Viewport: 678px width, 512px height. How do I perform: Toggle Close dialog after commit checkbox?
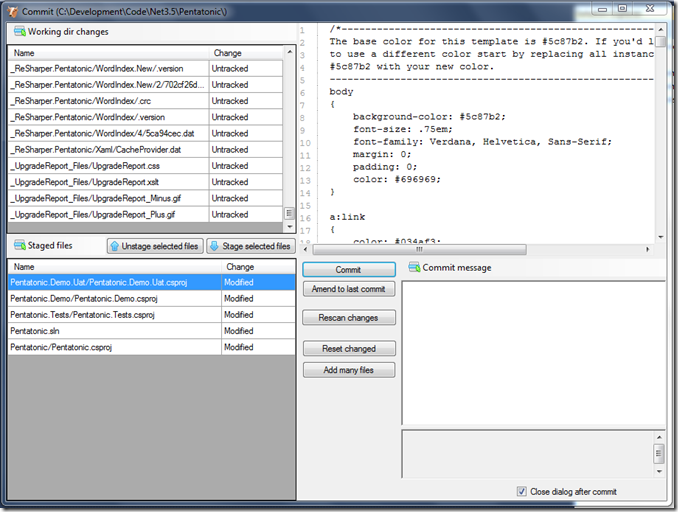pyautogui.click(x=521, y=492)
